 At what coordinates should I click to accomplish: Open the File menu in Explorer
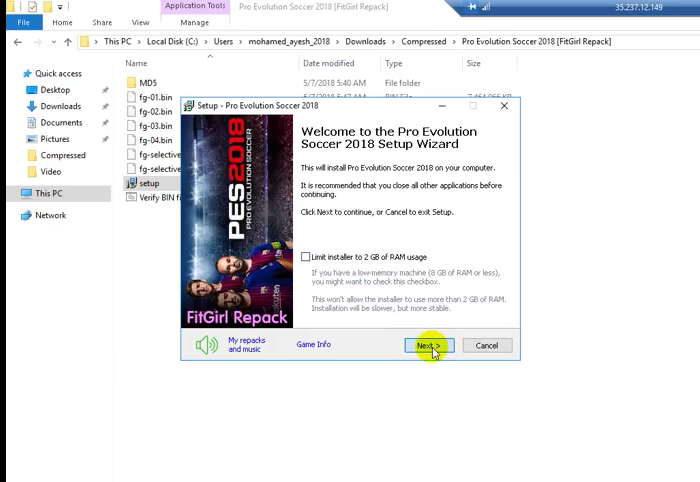tap(24, 22)
